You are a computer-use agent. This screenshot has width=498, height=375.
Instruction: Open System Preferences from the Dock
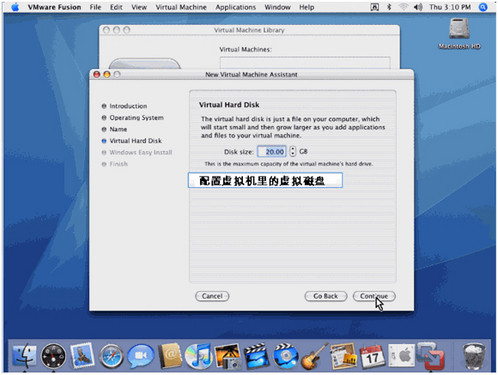(x=401, y=356)
